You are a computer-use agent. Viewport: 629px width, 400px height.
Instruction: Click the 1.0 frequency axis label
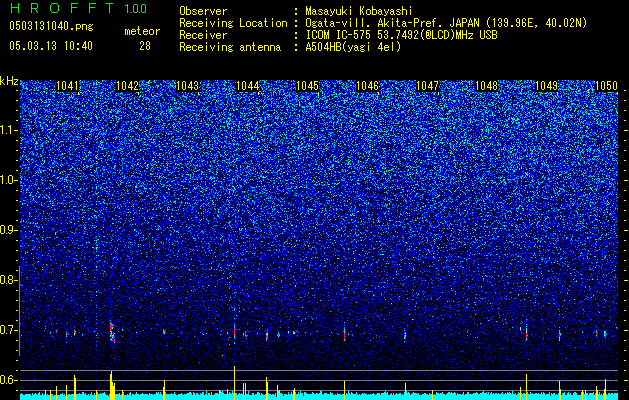coord(8,180)
